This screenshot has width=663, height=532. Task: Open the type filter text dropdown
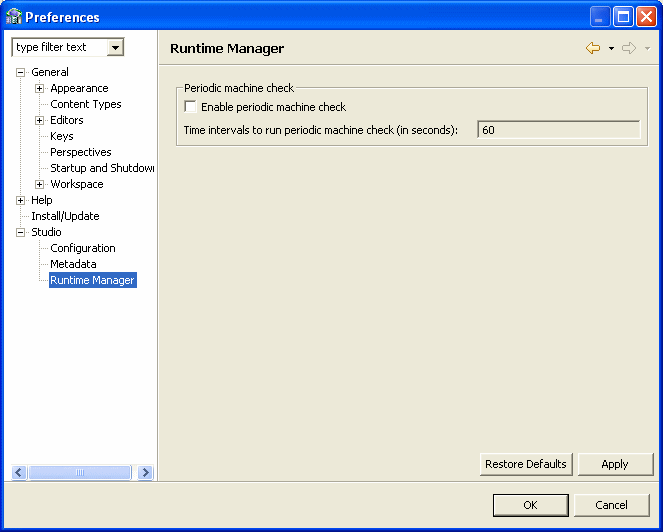pyautogui.click(x=115, y=47)
